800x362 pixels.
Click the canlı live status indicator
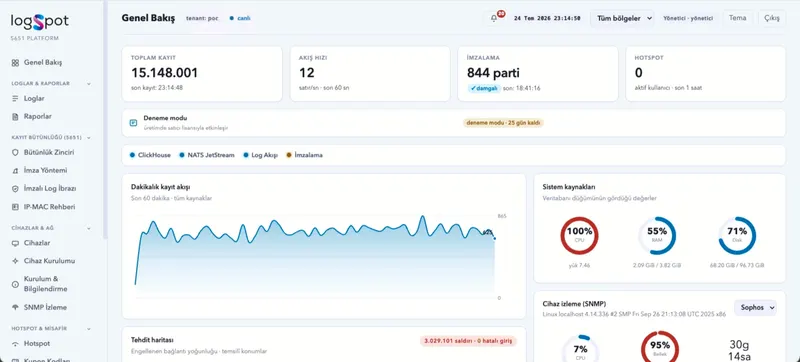(240, 18)
